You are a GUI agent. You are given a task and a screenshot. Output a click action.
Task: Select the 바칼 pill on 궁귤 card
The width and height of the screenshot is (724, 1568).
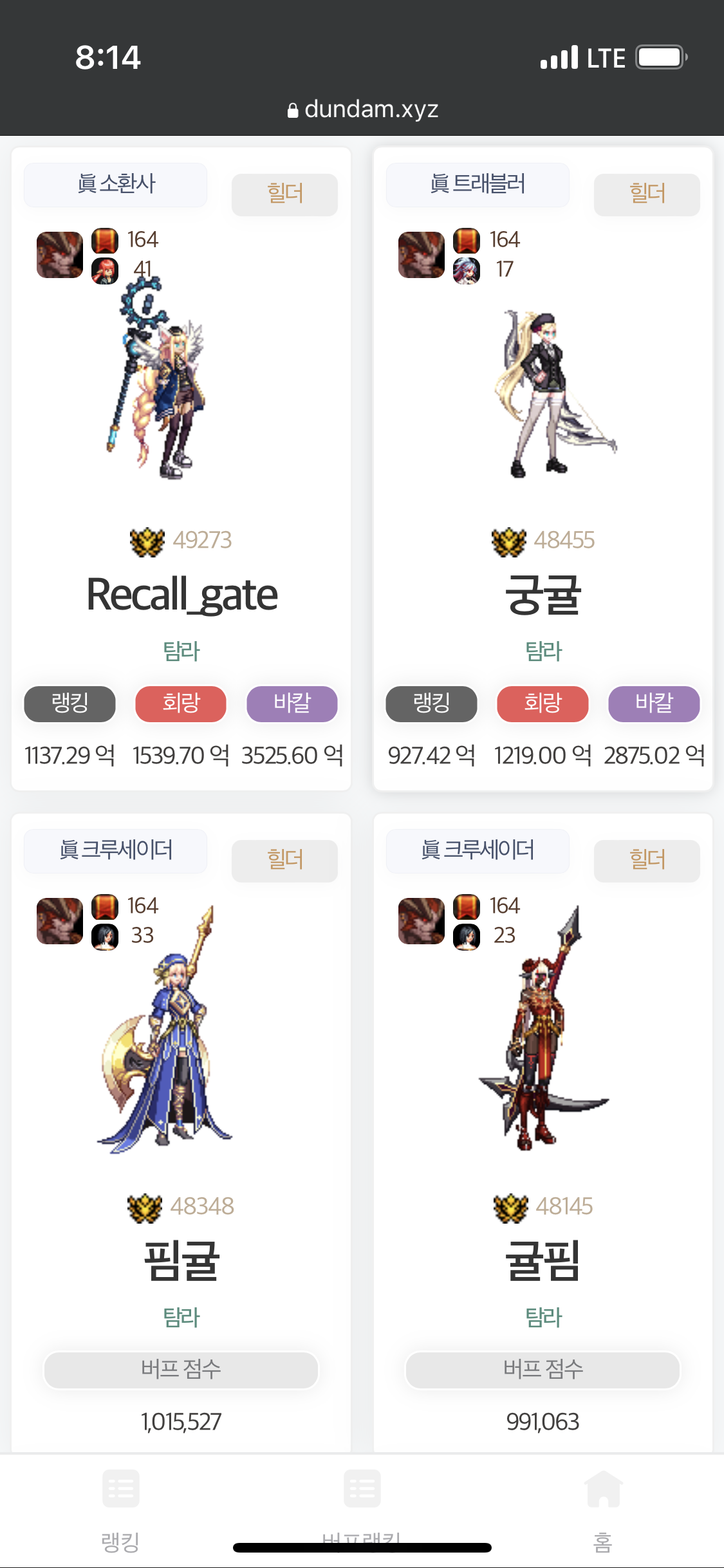[x=654, y=704]
